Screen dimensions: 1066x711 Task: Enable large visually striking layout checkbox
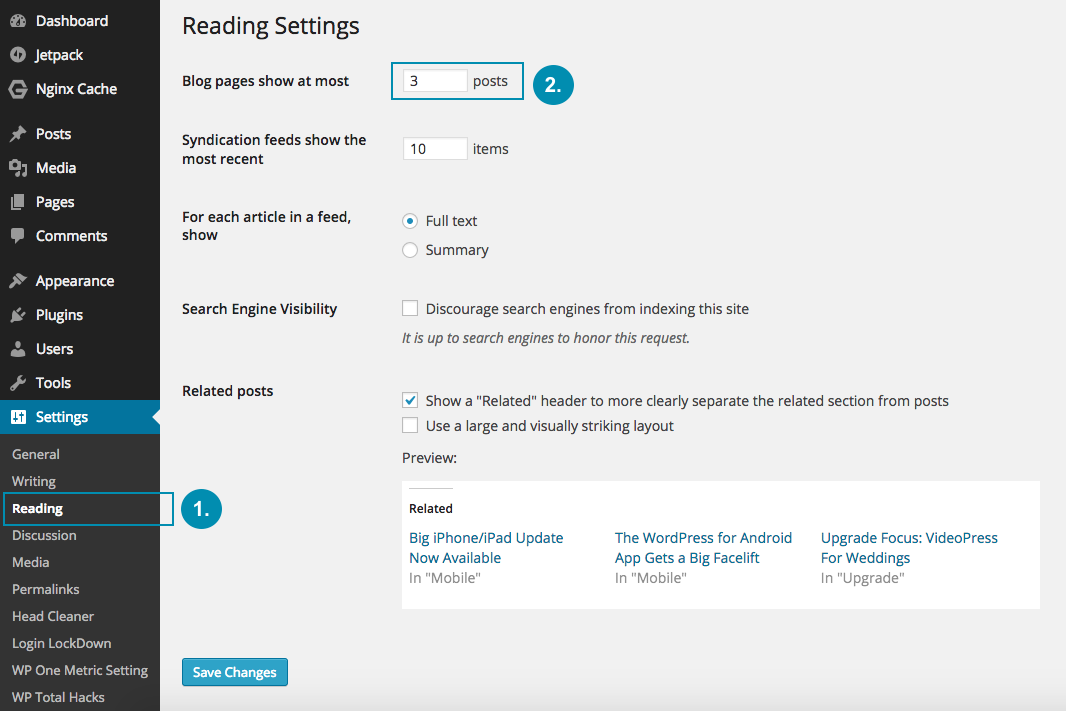click(410, 426)
